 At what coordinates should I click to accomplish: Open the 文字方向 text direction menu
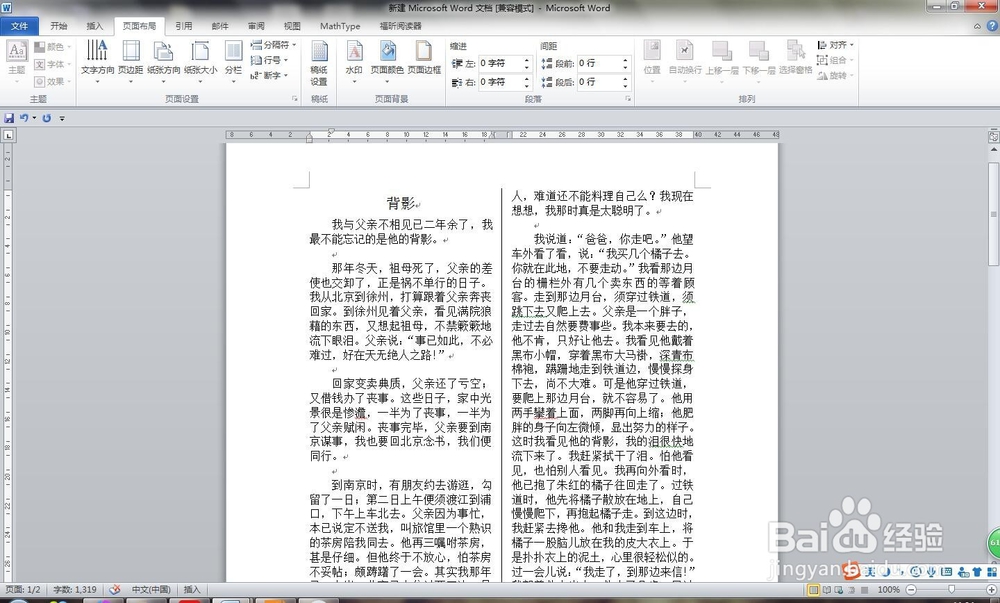pos(98,62)
